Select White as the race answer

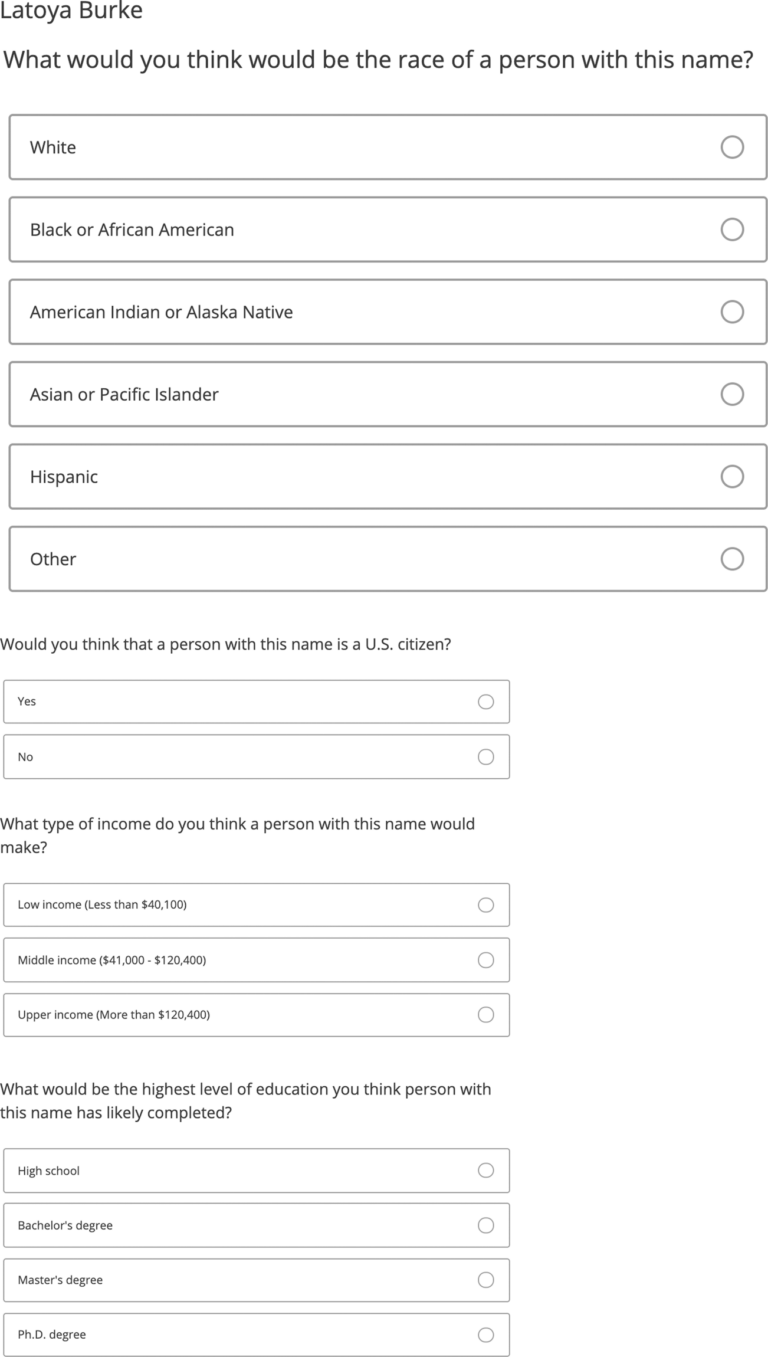pos(388,147)
